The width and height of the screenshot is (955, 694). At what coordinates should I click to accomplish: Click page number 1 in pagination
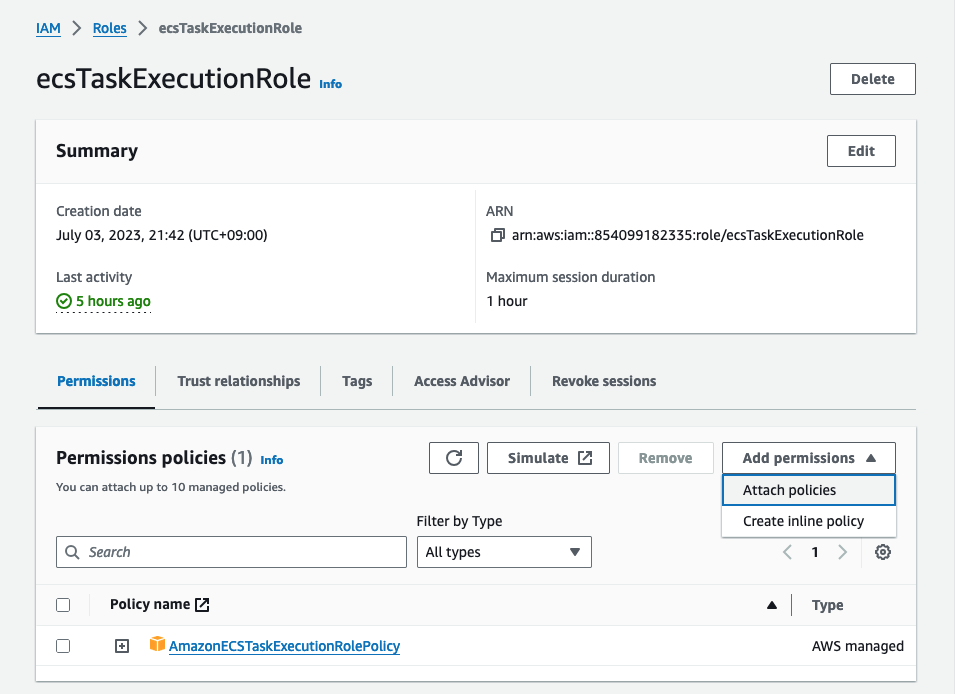815,552
